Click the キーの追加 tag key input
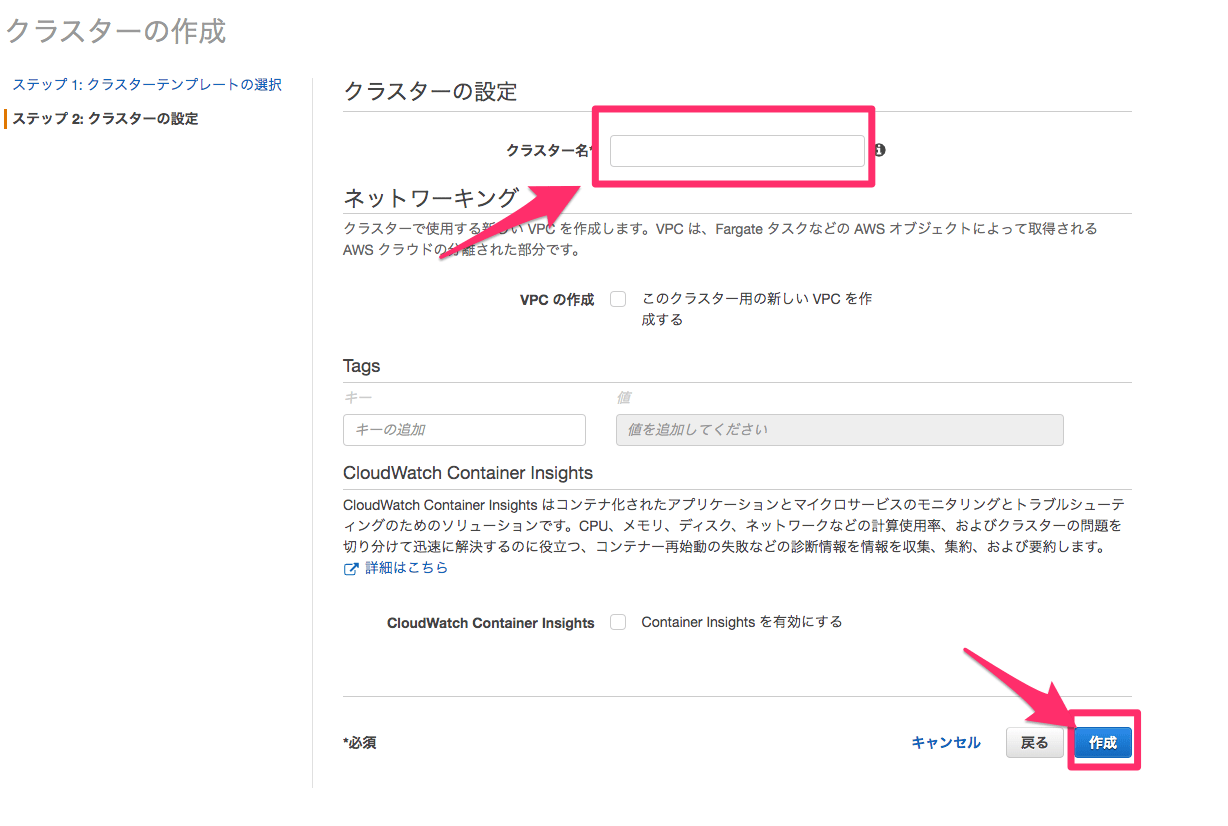Viewport: 1228px width, 826px height. (x=464, y=430)
